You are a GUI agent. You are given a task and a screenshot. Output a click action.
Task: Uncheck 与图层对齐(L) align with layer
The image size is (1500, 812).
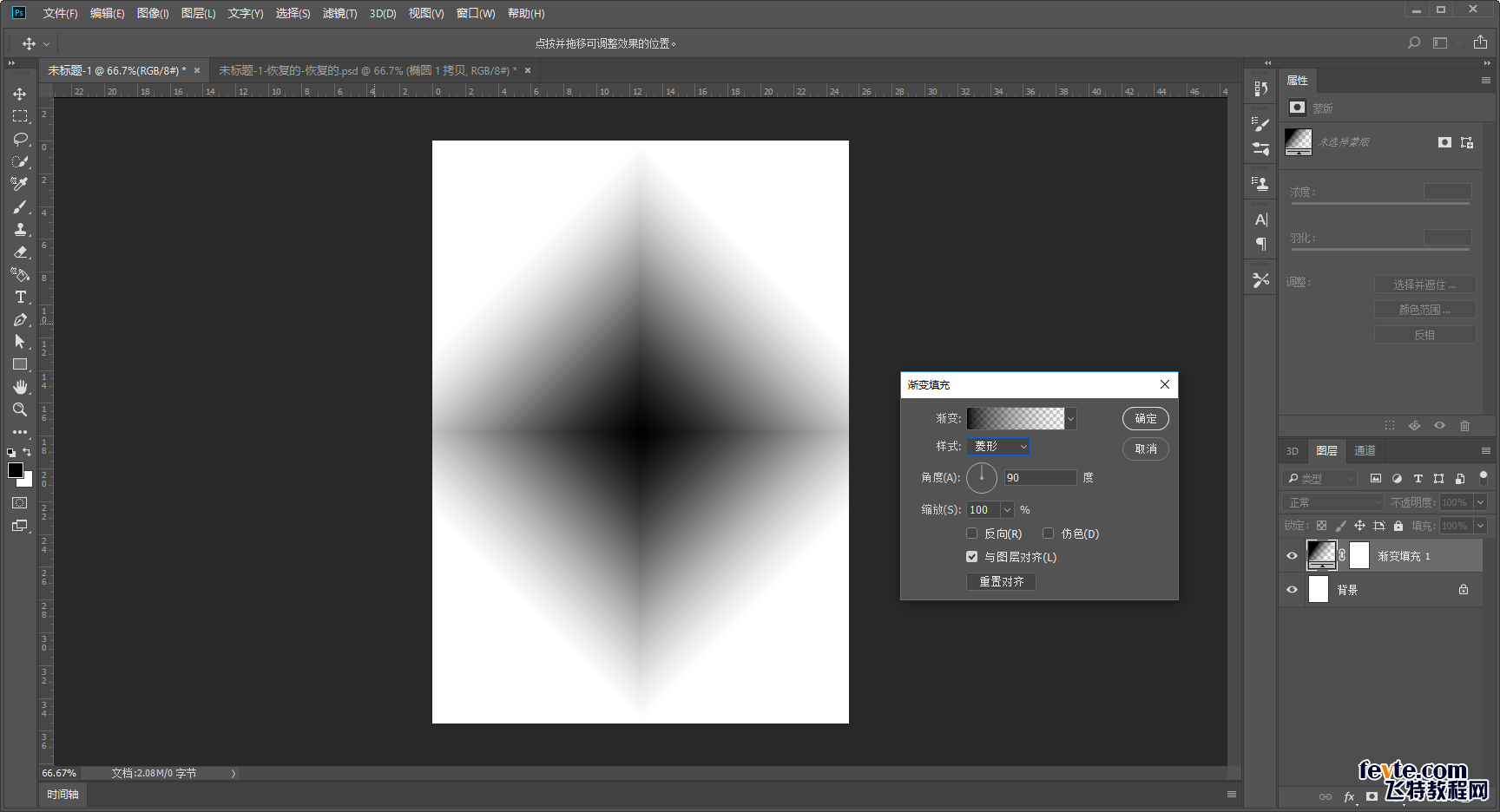click(972, 557)
